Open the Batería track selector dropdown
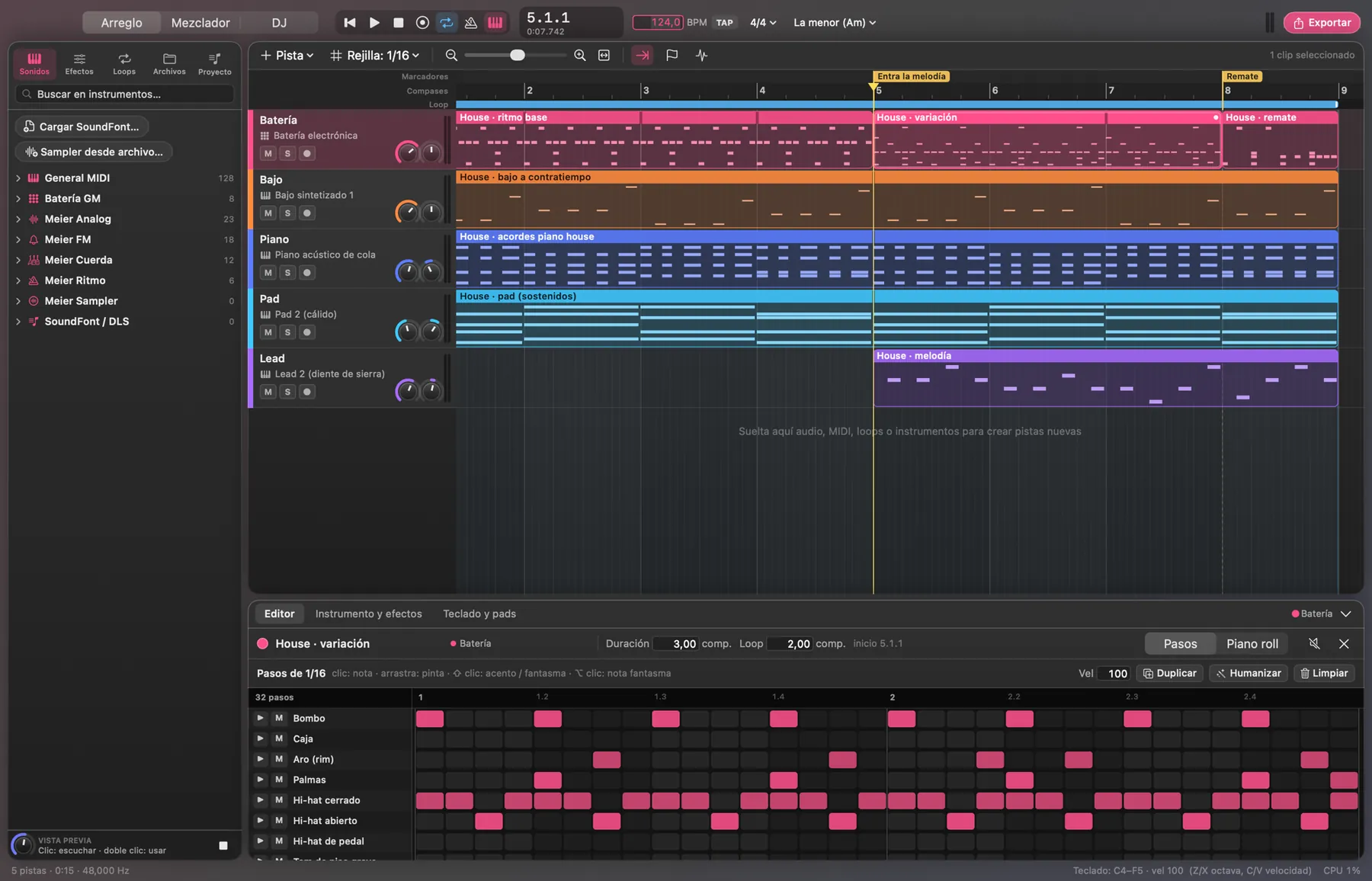 click(x=1322, y=613)
